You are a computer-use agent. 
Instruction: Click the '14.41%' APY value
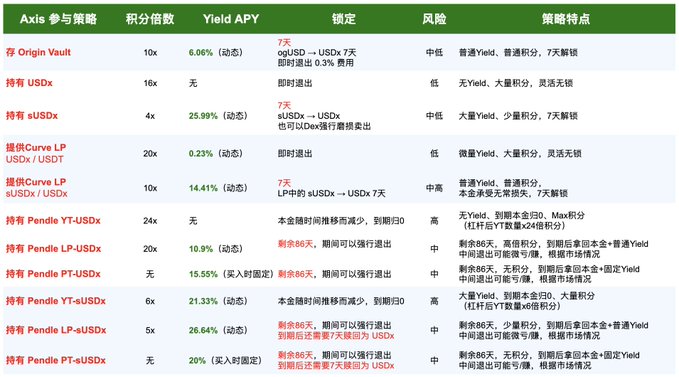point(203,188)
